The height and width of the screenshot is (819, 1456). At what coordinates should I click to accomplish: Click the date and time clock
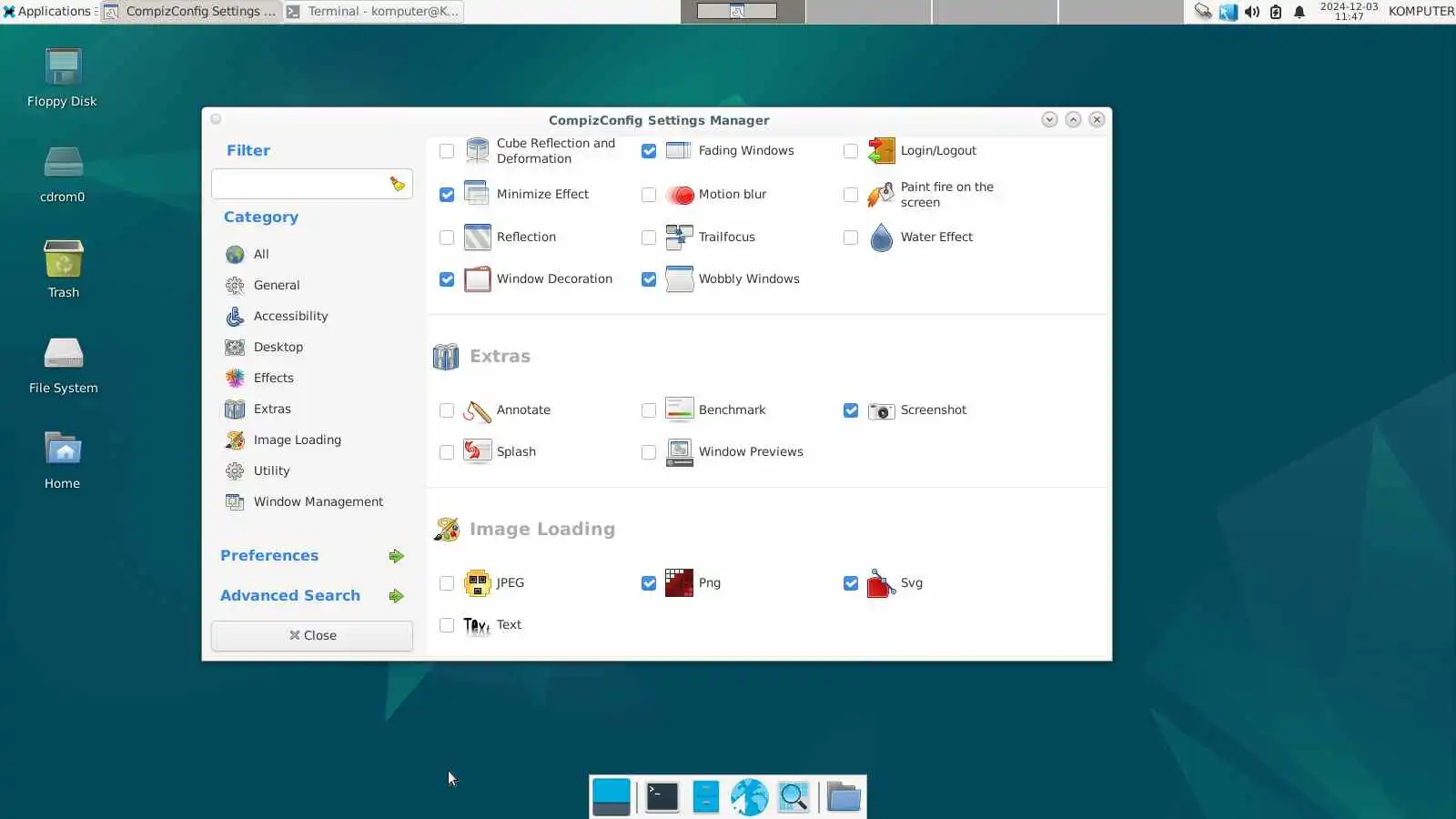1349,11
